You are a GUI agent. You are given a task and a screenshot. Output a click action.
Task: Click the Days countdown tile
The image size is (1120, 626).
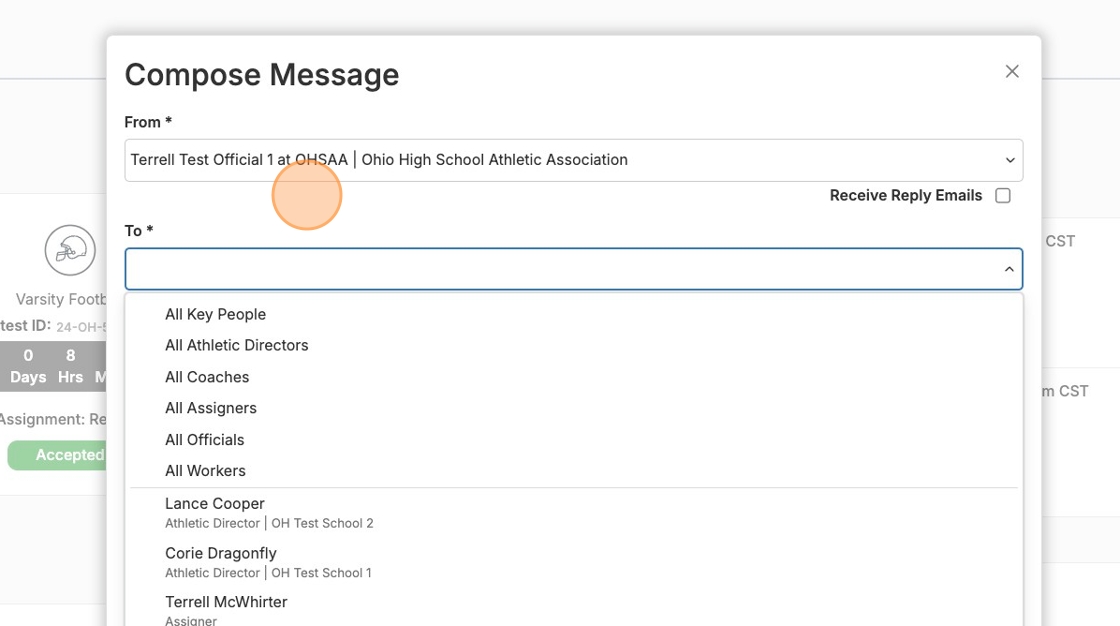[28, 366]
